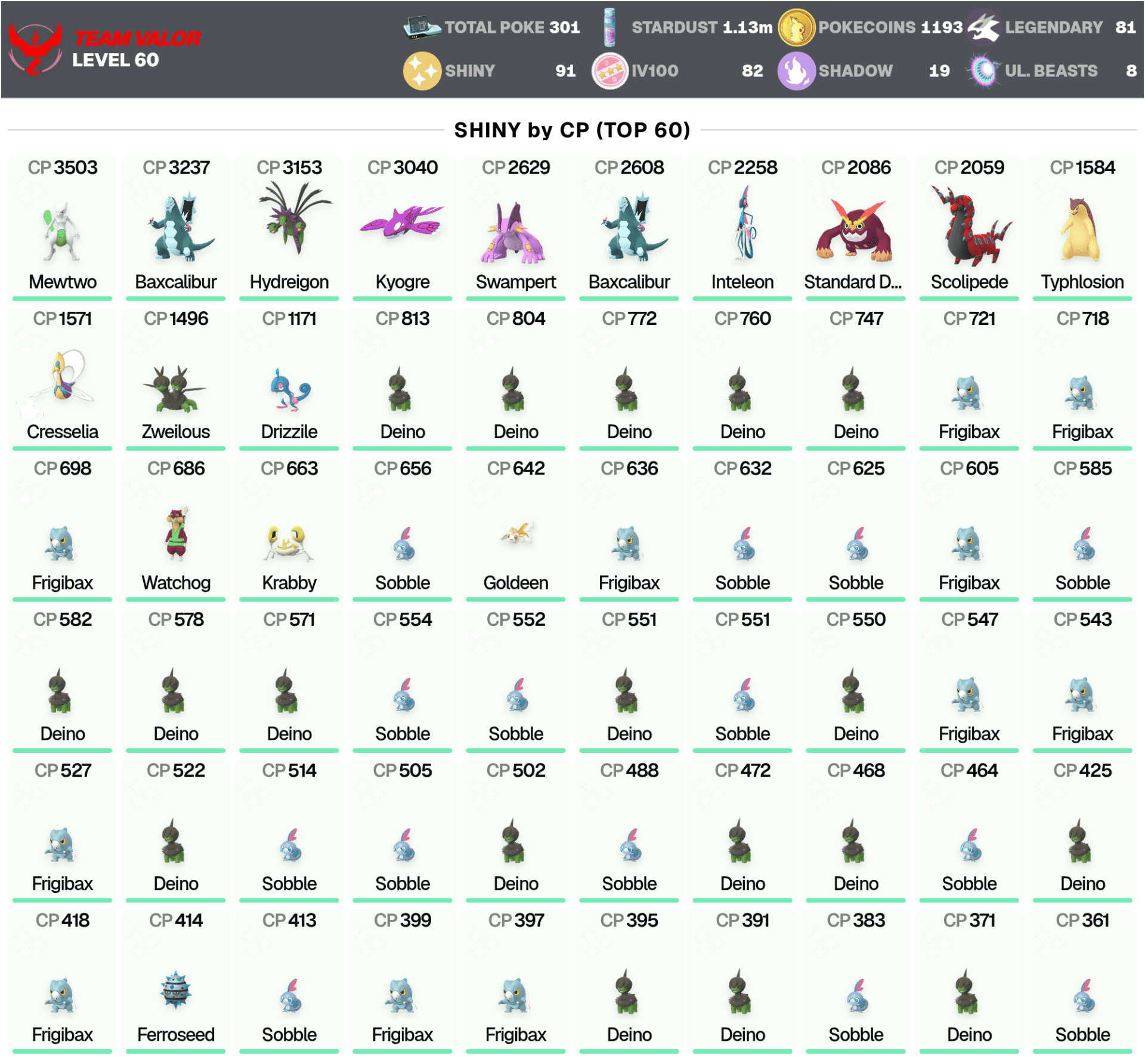Screen dimensions: 1145x1064
Task: Click the 'LEVEL 60' text
Action: click(115, 60)
